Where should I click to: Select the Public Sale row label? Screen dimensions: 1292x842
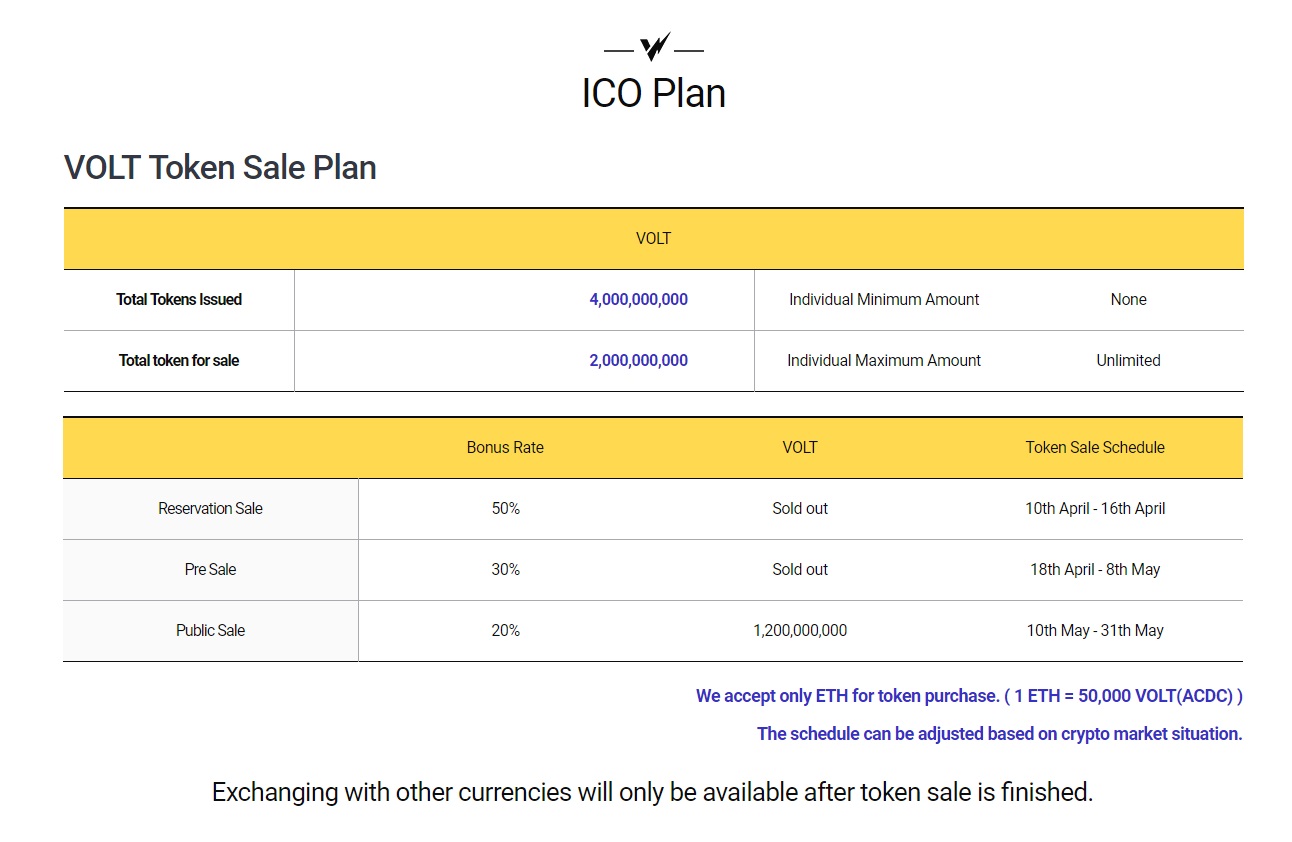(x=210, y=630)
